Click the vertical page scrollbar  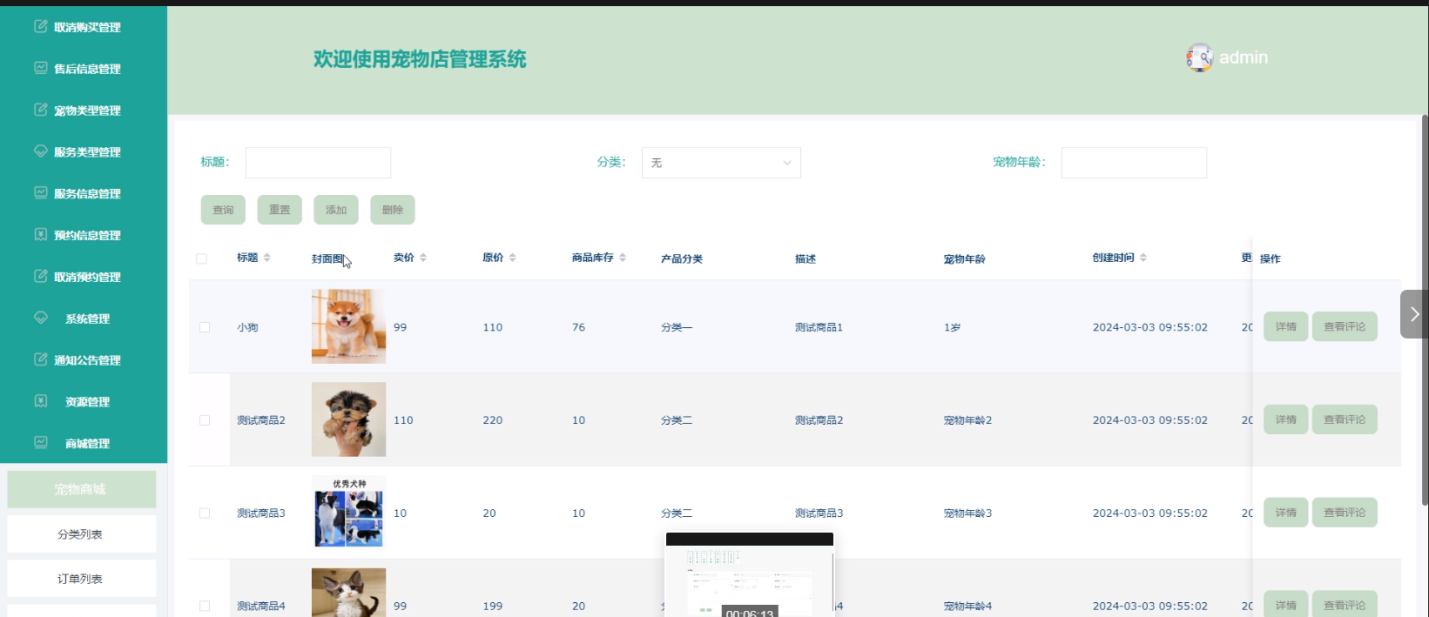pyautogui.click(x=1425, y=310)
